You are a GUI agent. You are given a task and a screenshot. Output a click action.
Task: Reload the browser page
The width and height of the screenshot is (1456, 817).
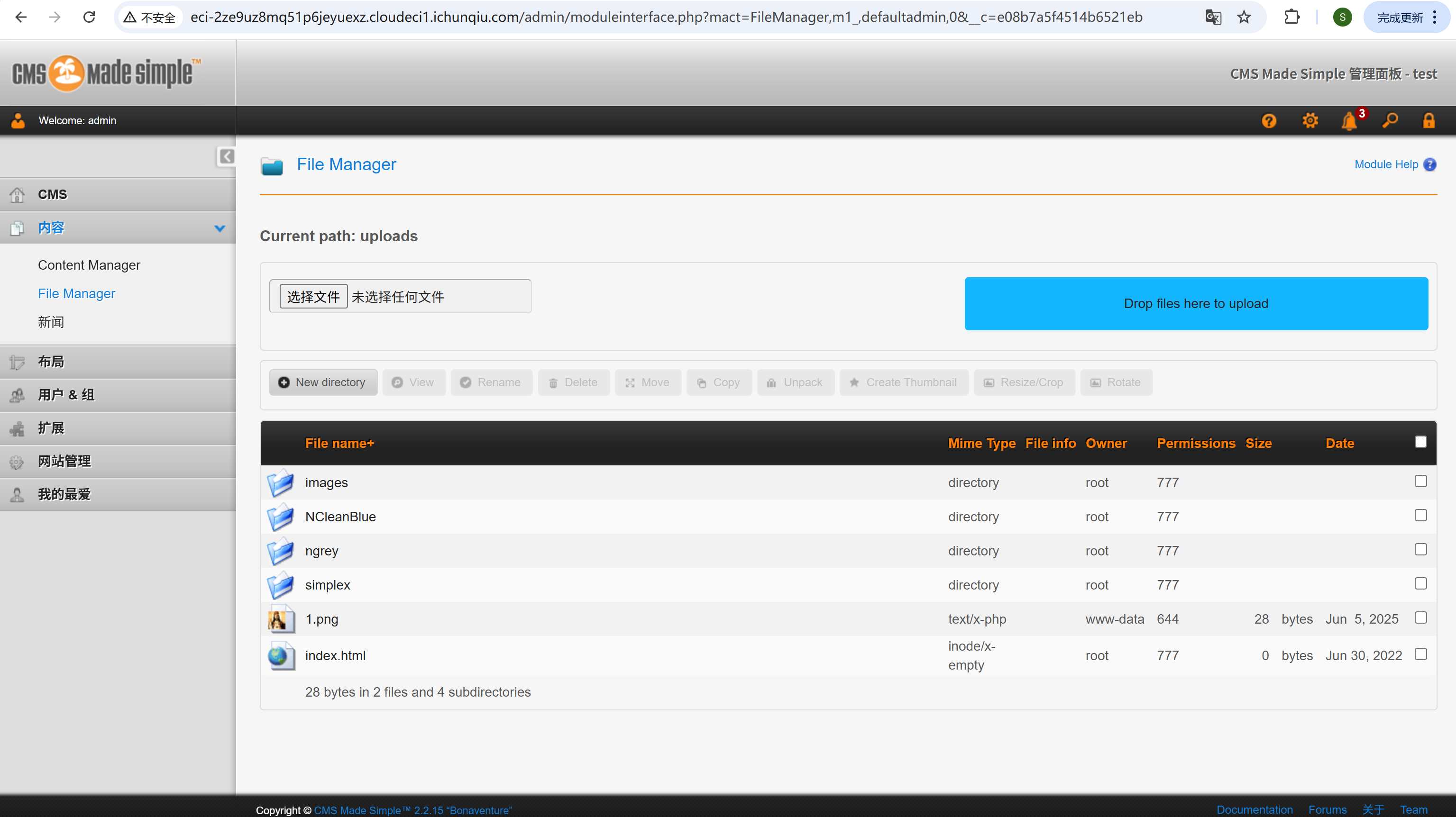click(x=89, y=17)
